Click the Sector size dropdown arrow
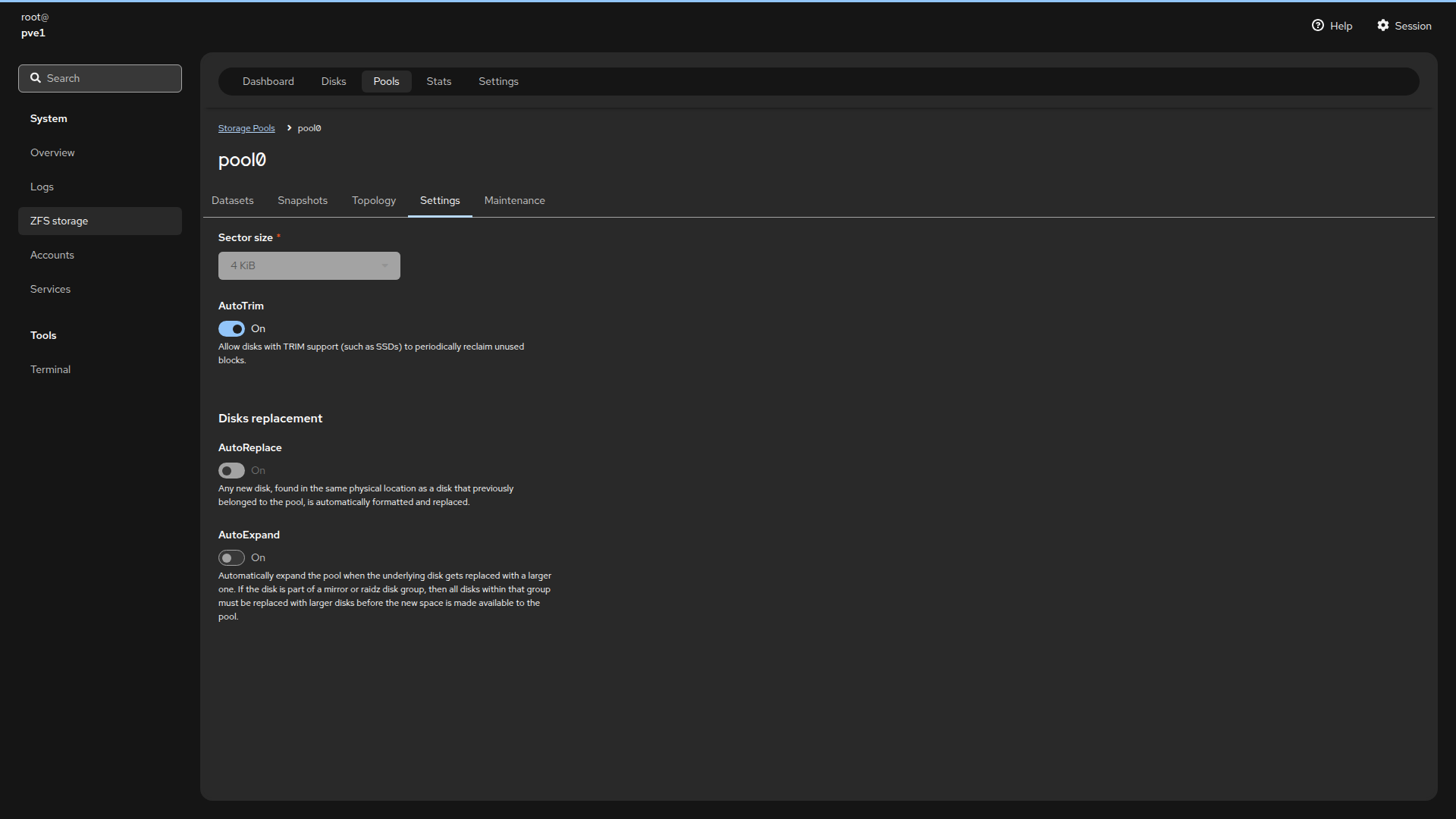The image size is (1456, 819). 385,266
